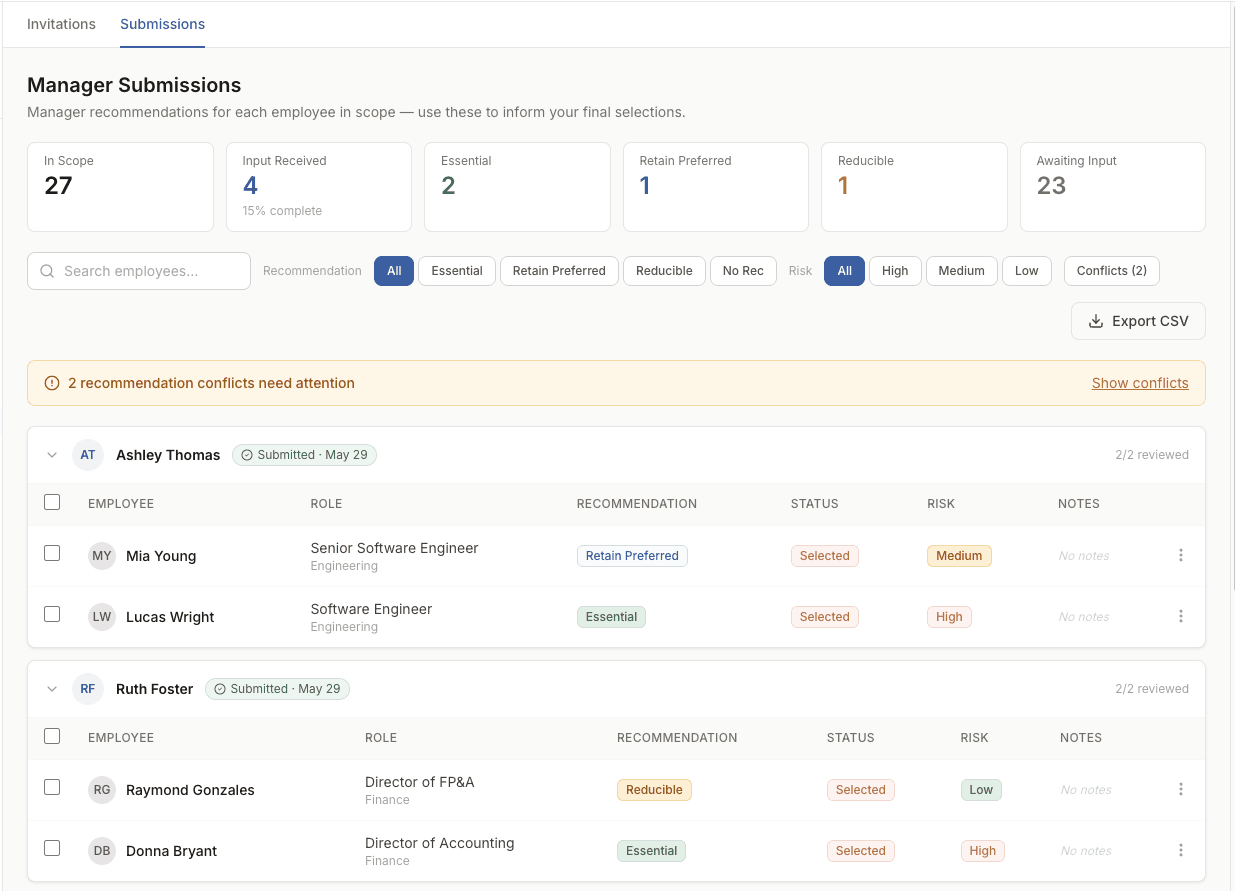Viewport: 1235px width, 891px height.
Task: Click Selected status for Mia Young
Action: pos(825,556)
